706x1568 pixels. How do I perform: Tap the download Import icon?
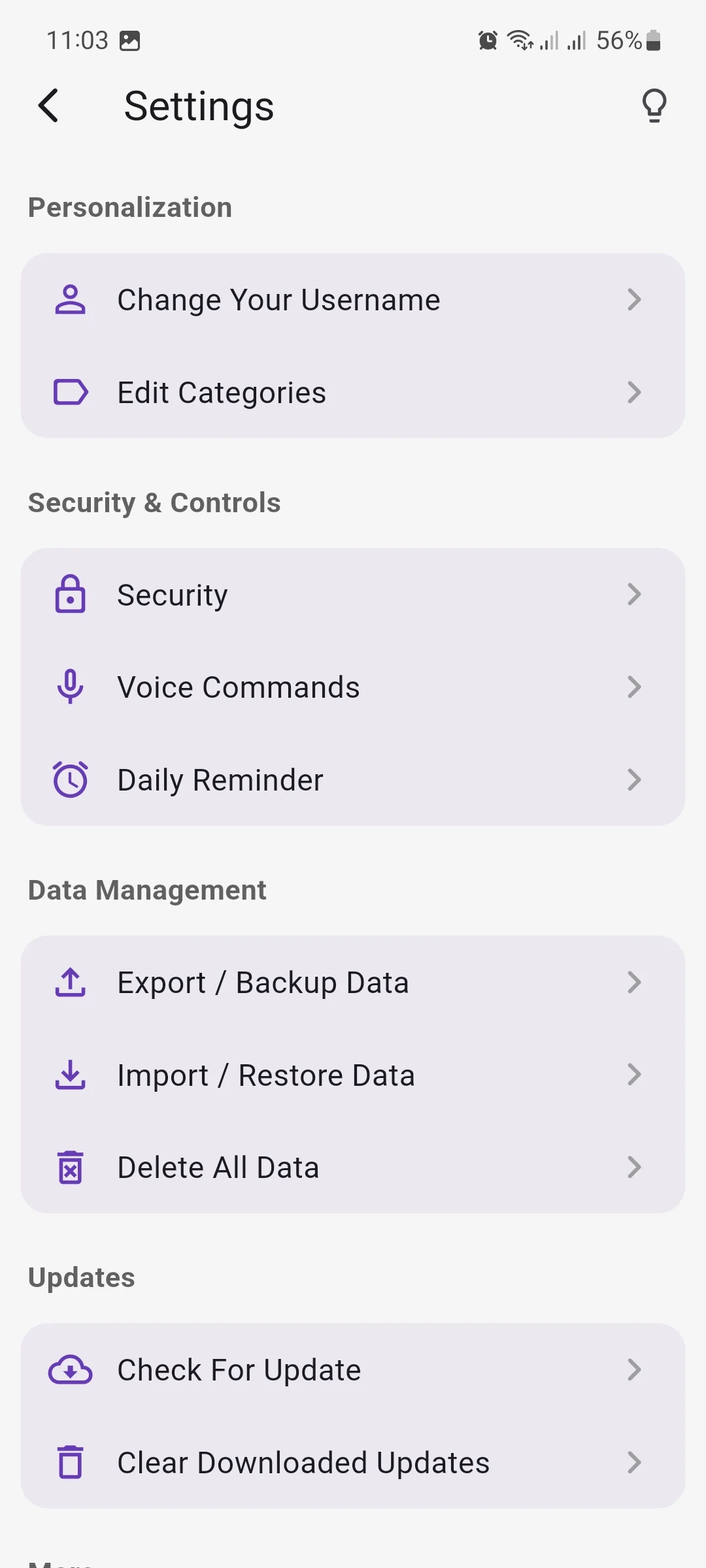[x=70, y=1075]
